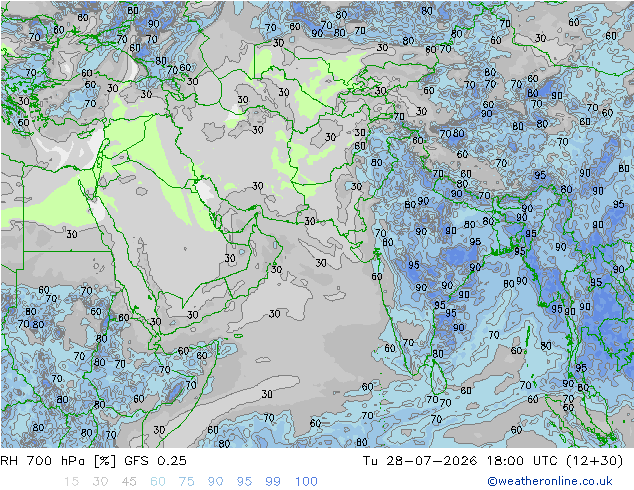This screenshot has width=634, height=490.
Task: Select the 'RH 700 hPa [%]' title text
Action: tap(58, 461)
